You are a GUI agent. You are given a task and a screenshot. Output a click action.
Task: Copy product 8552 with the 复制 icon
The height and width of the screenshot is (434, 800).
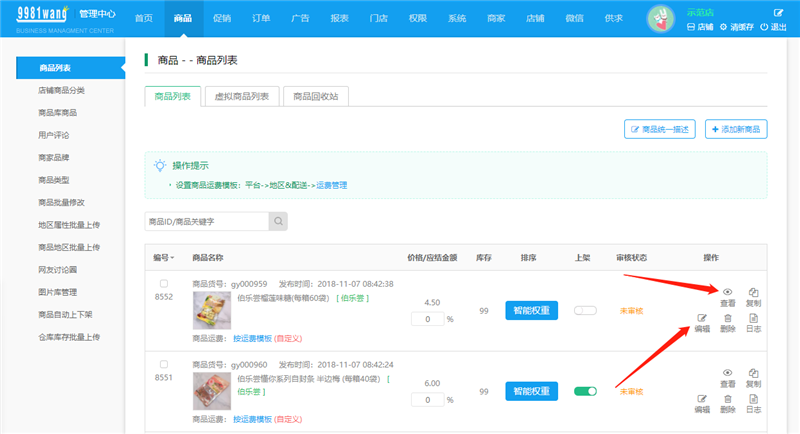(753, 291)
